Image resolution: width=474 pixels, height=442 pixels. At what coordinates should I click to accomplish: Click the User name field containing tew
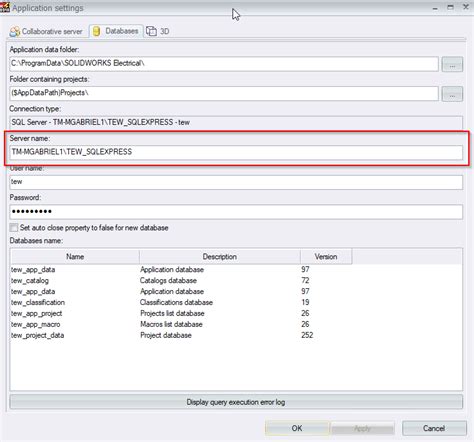click(236, 182)
